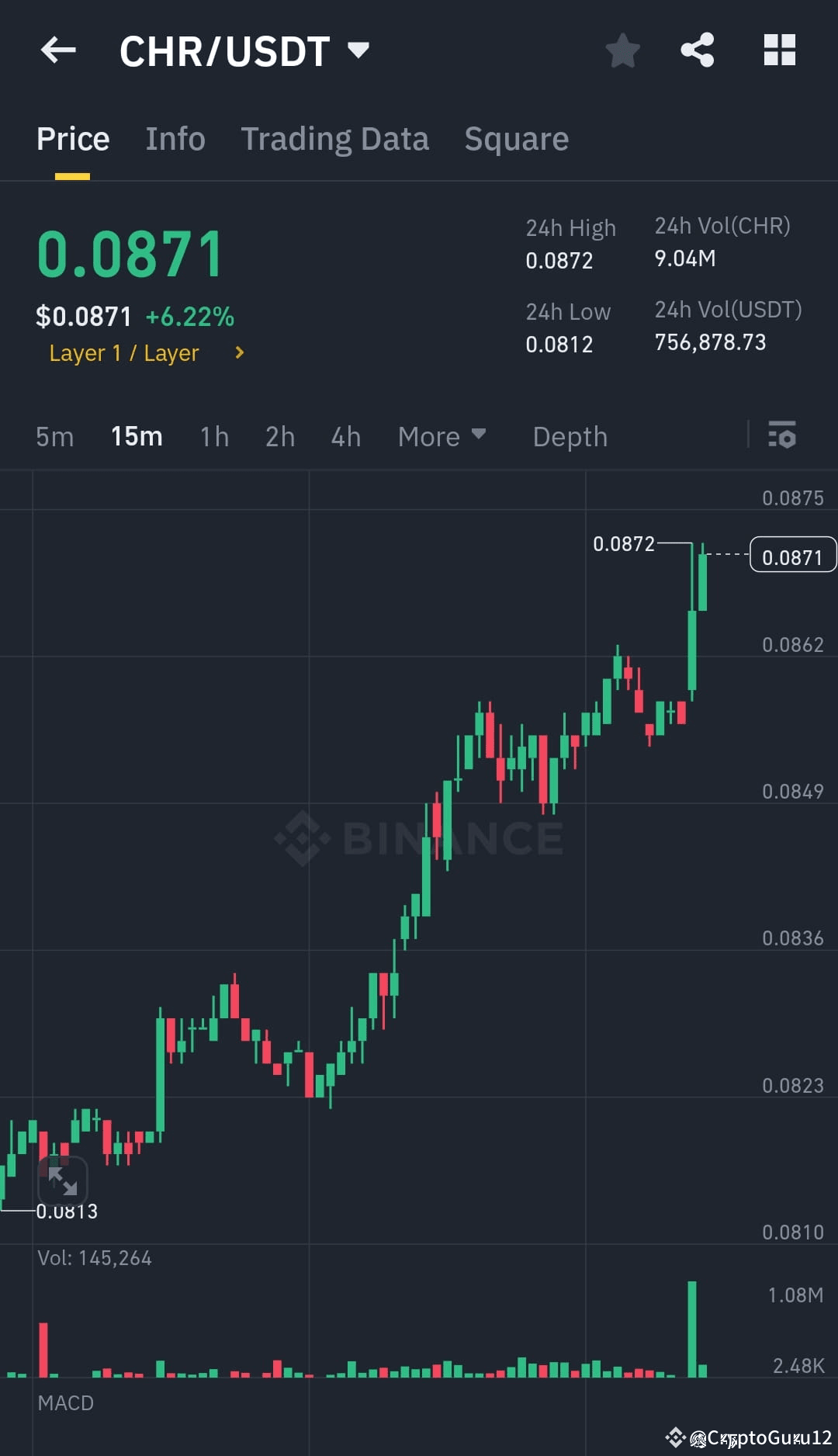The width and height of the screenshot is (838, 1456).
Task: Expand the More timeframe options
Action: [x=441, y=436]
